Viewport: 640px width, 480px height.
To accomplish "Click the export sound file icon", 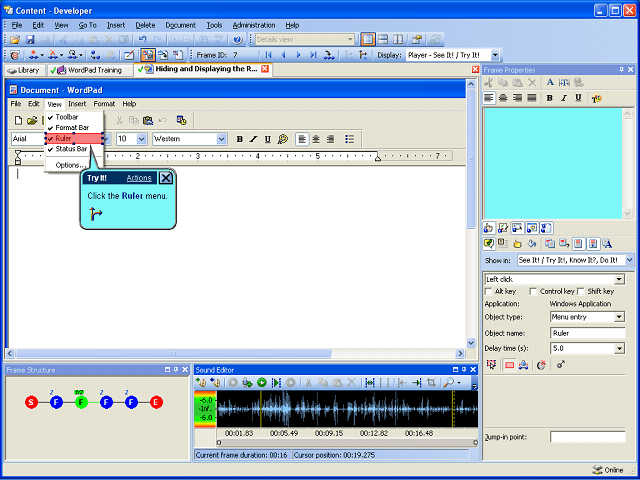I will pyautogui.click(x=215, y=382).
